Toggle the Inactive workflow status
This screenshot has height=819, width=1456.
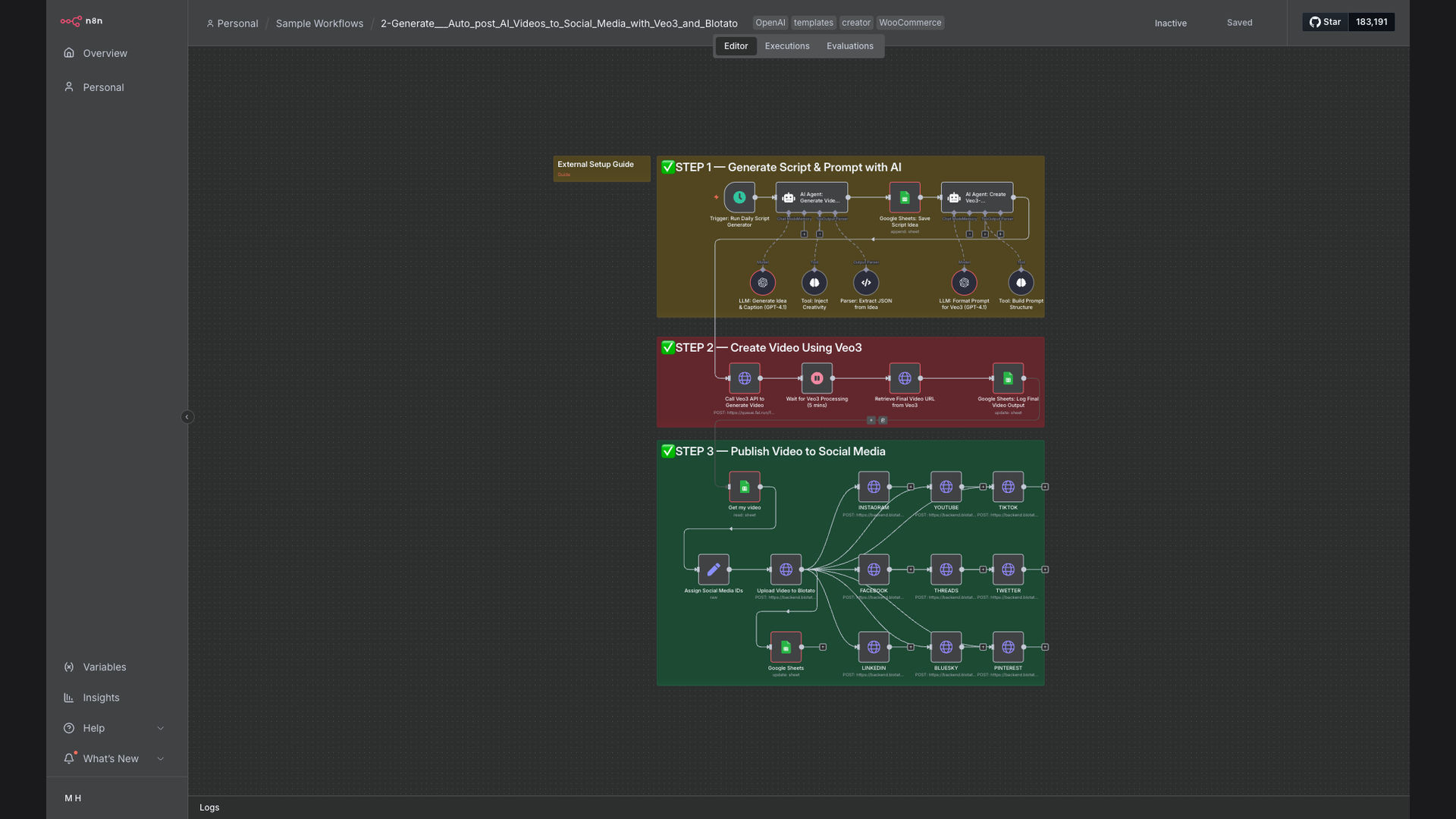pyautogui.click(x=1170, y=24)
